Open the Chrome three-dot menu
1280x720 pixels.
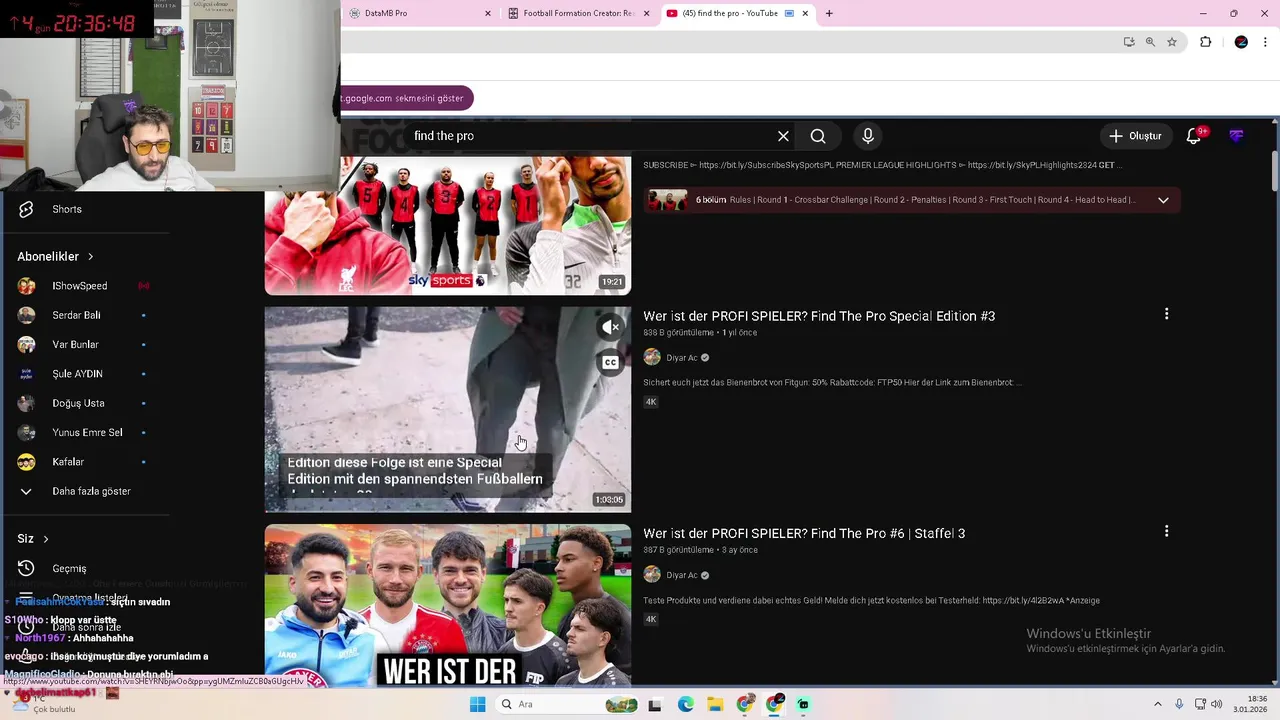click(1267, 42)
